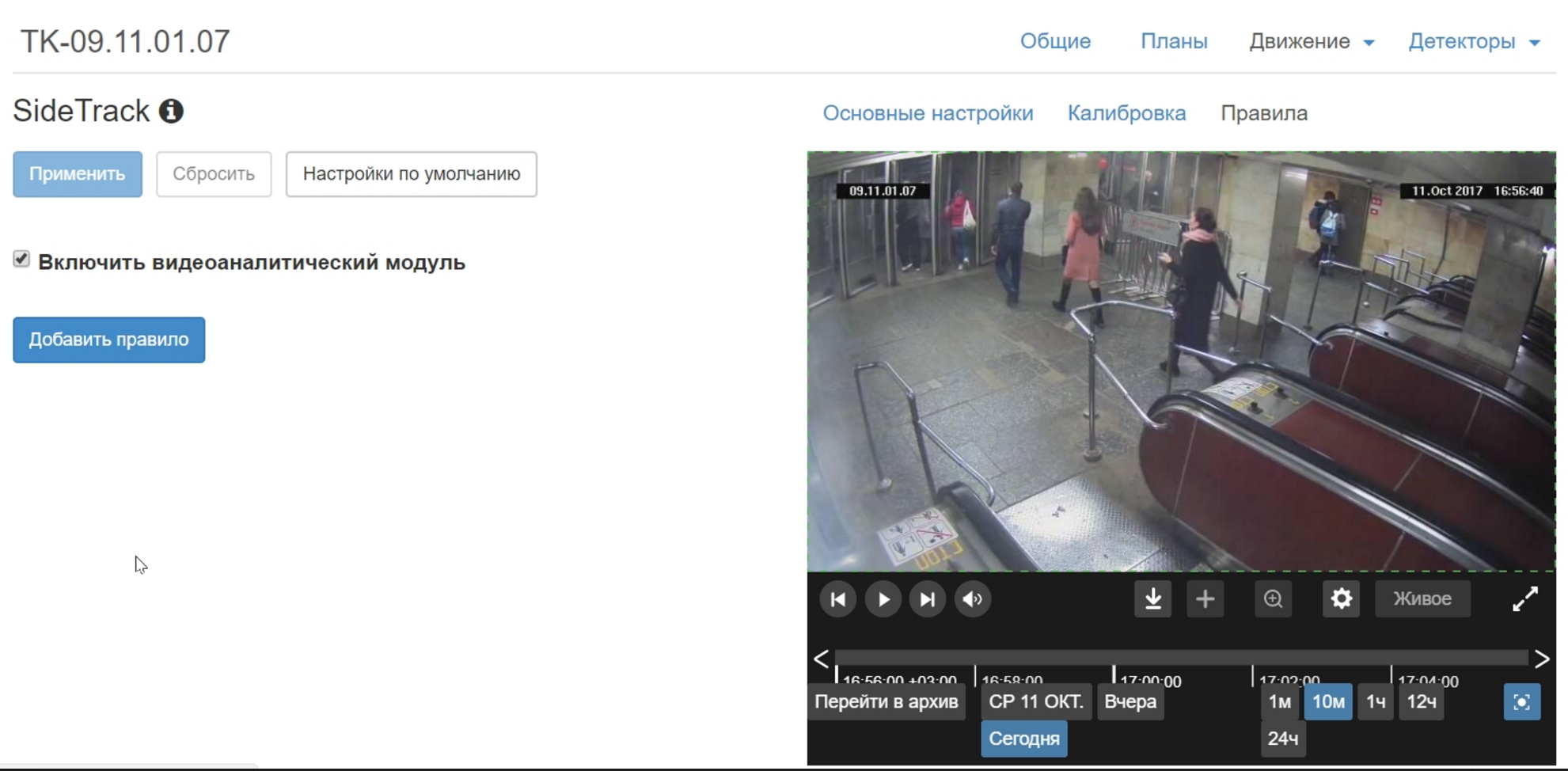The height and width of the screenshot is (771, 1568).
Task: Move timeline left with arrow
Action: (x=821, y=659)
